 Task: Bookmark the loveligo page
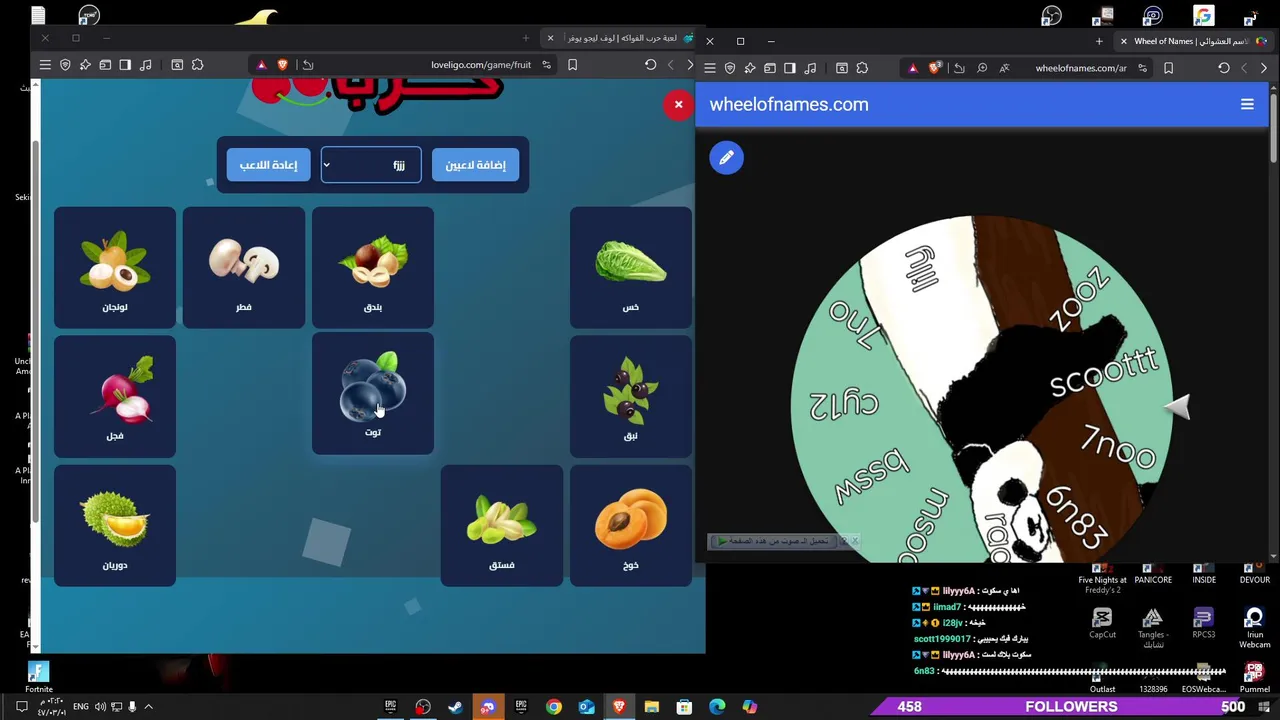(x=572, y=65)
